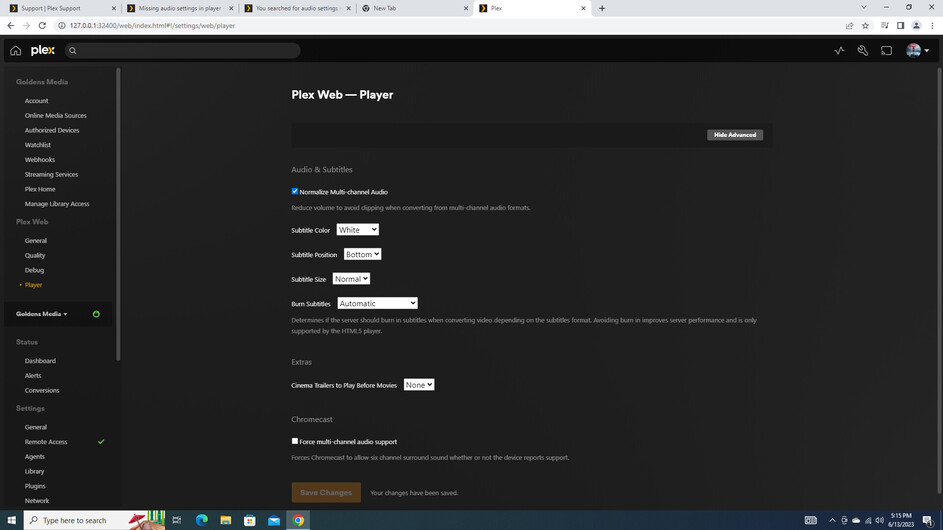Switch to Missing audio settings tab
The height and width of the screenshot is (530, 943).
click(x=180, y=8)
